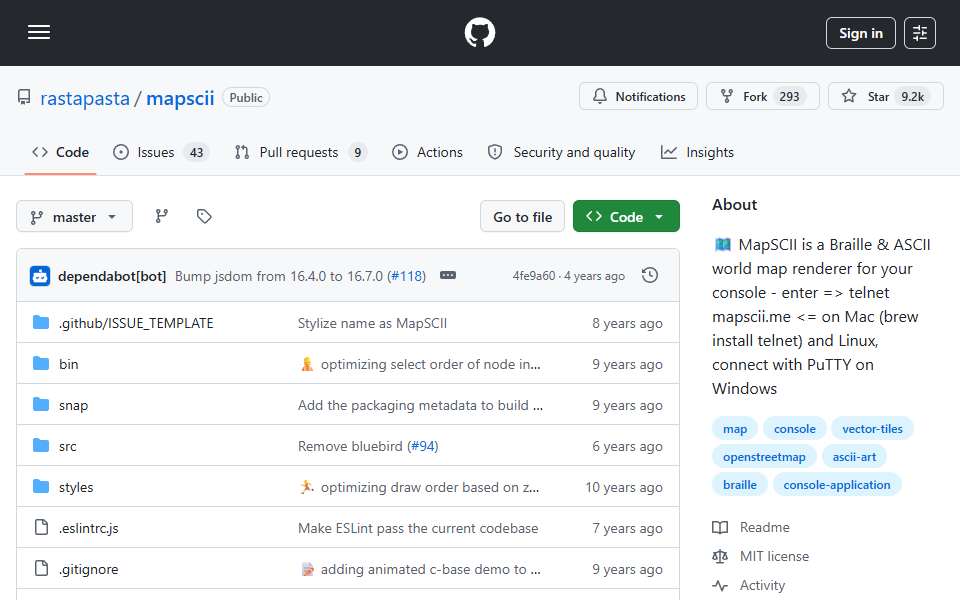Open the .eslintrc.js file
Image resolution: width=960 pixels, height=600 pixels.
(x=89, y=528)
